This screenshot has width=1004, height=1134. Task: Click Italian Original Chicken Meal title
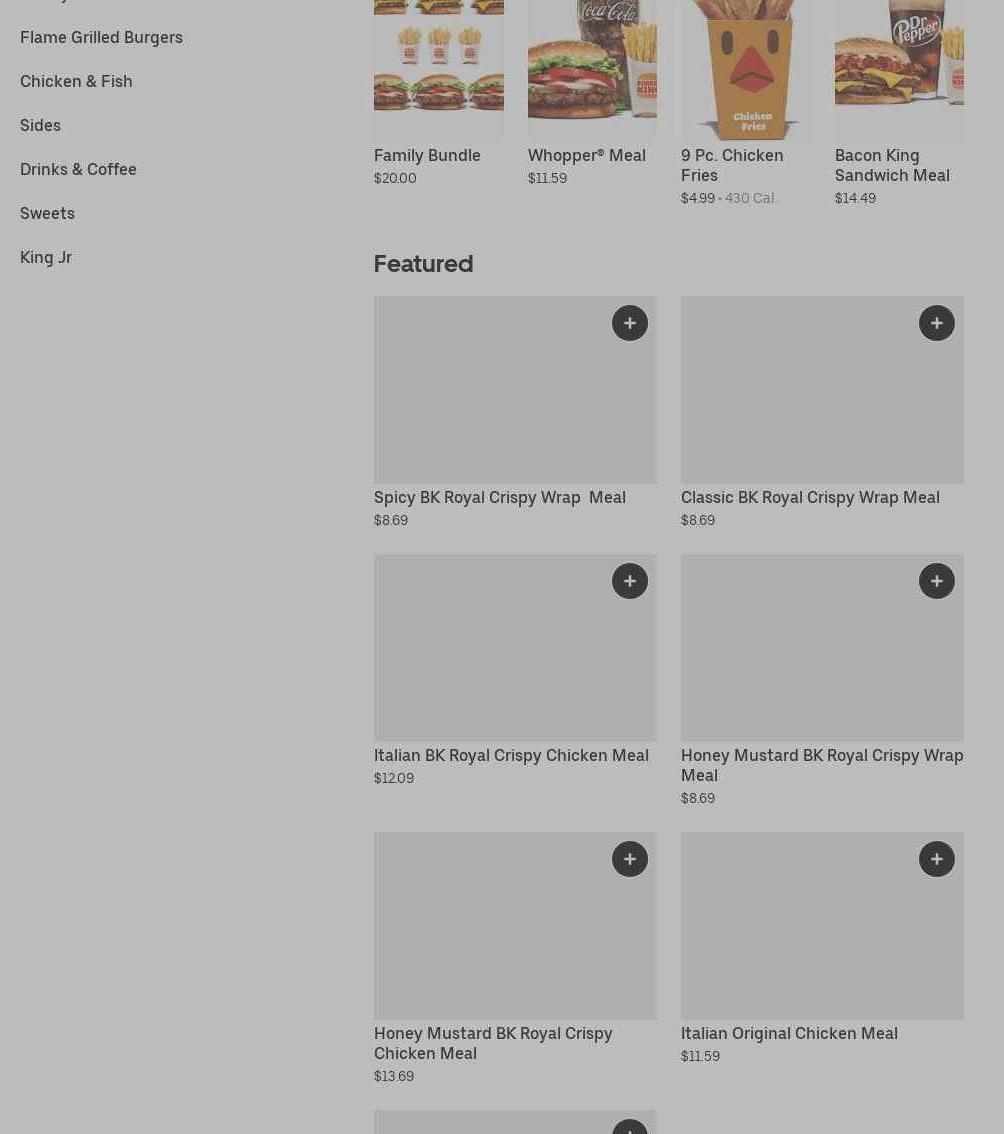[x=789, y=1033]
